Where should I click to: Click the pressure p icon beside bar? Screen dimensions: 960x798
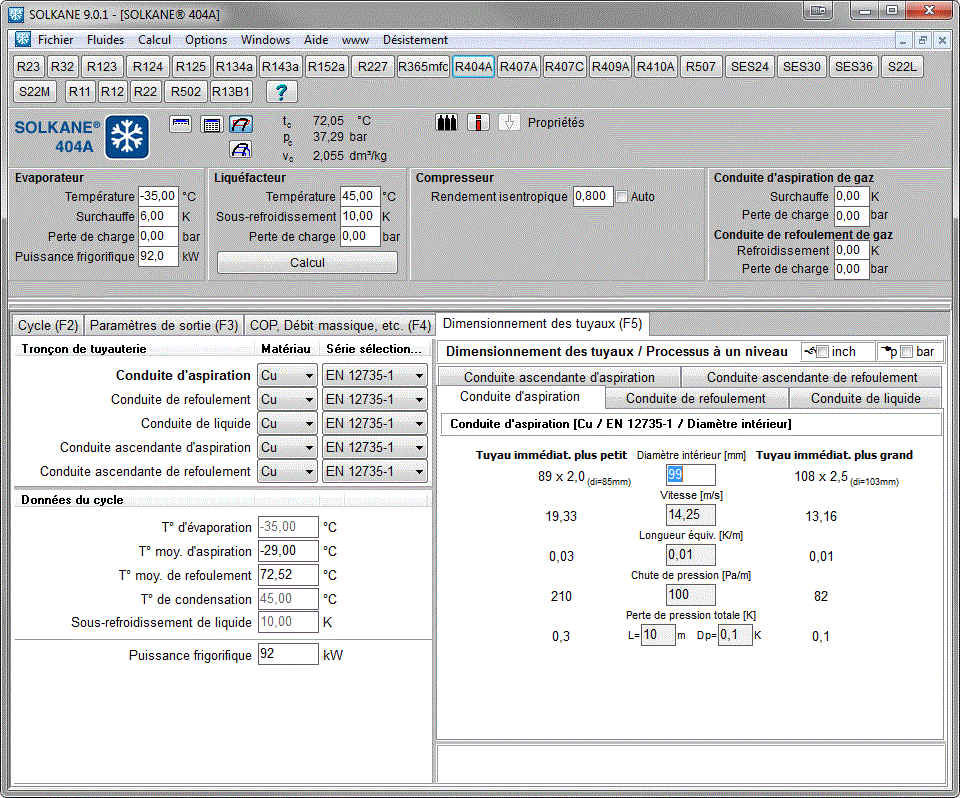click(888, 351)
